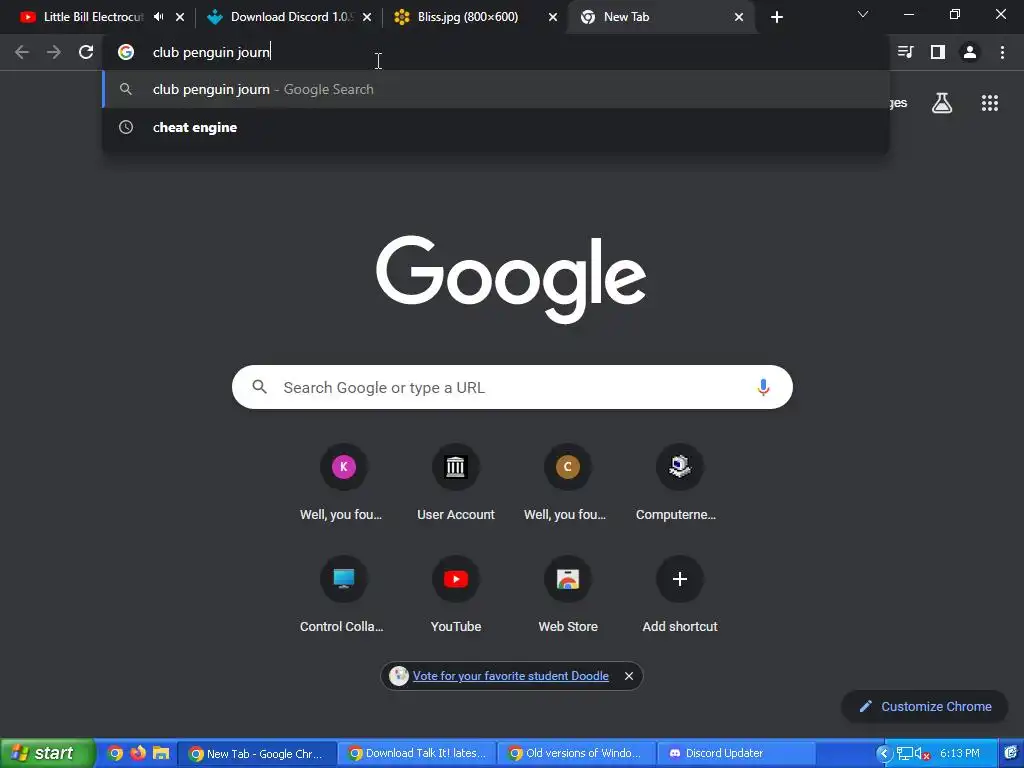Open the Google apps grid
This screenshot has width=1024, height=768.
pyautogui.click(x=990, y=103)
